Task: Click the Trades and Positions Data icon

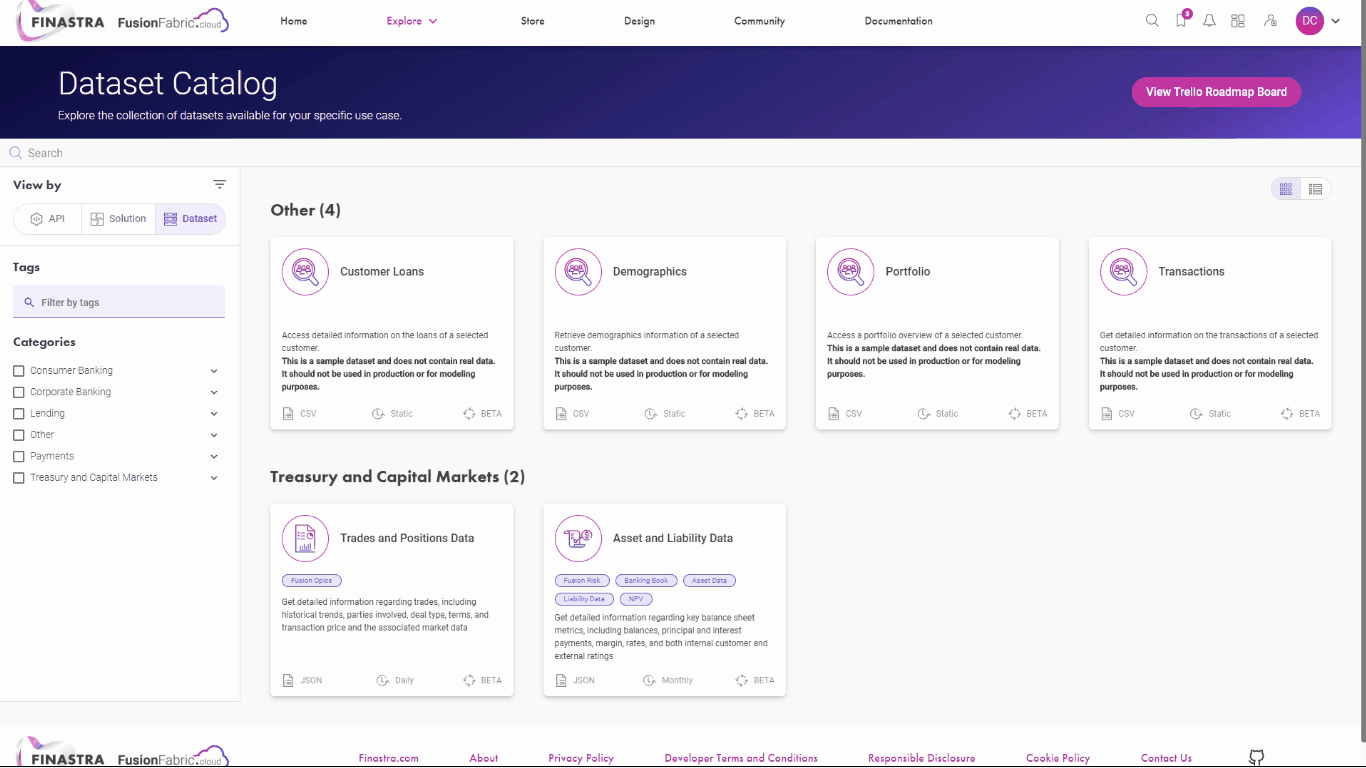Action: 305,538
